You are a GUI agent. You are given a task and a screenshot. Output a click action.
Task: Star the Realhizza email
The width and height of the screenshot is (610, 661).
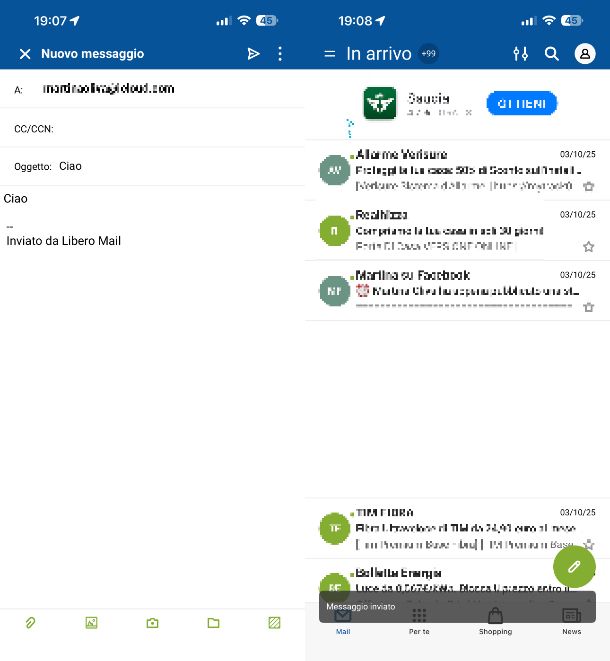point(589,246)
